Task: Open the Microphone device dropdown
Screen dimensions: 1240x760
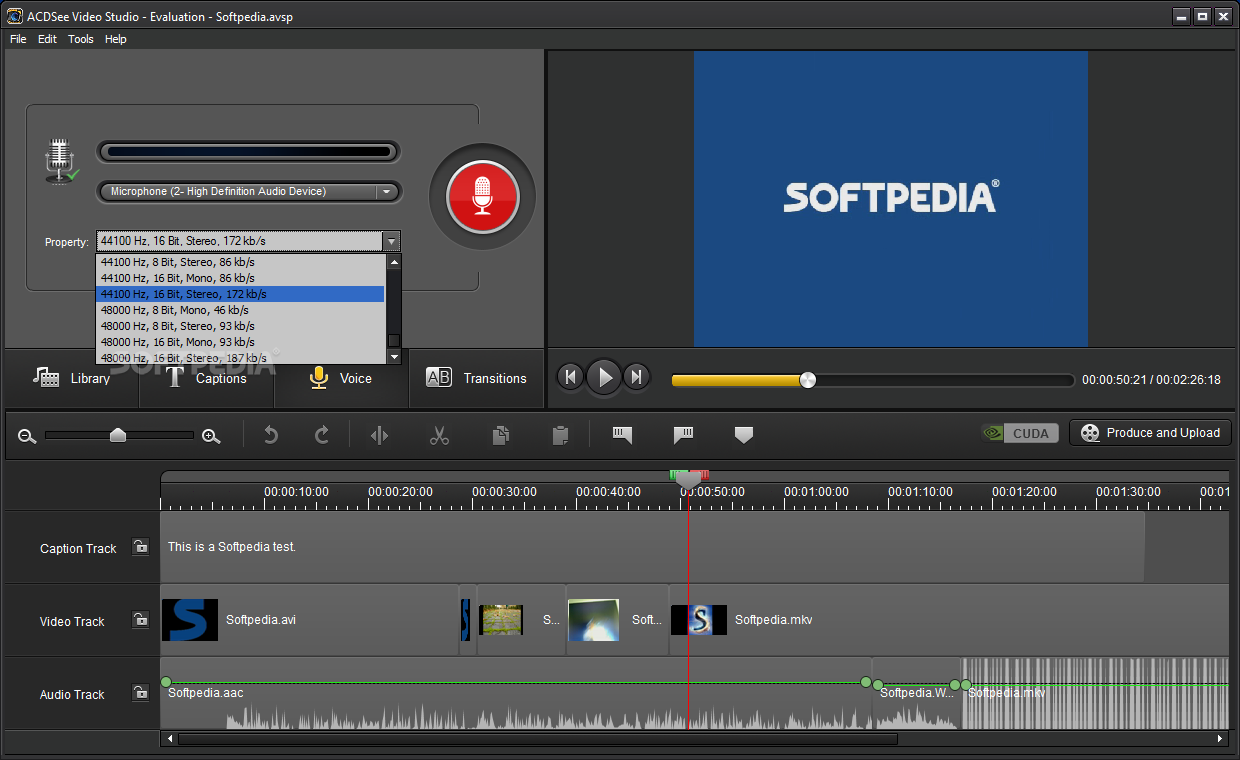Action: [x=249, y=192]
